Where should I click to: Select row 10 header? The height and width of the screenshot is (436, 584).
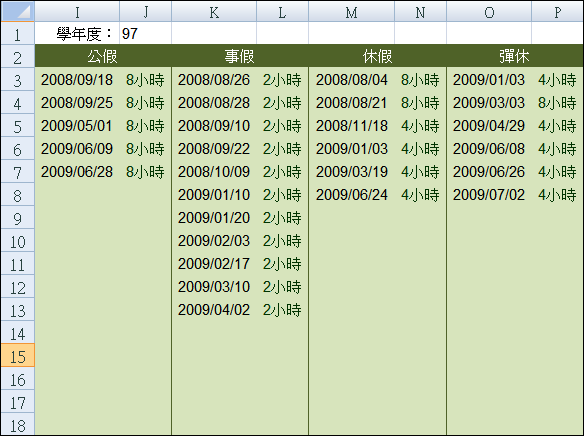[18, 241]
